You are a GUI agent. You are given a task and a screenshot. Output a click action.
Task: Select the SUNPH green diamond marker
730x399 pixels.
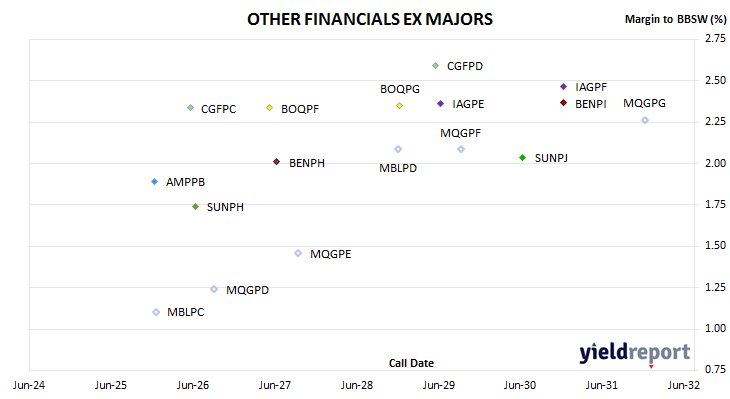pos(196,206)
